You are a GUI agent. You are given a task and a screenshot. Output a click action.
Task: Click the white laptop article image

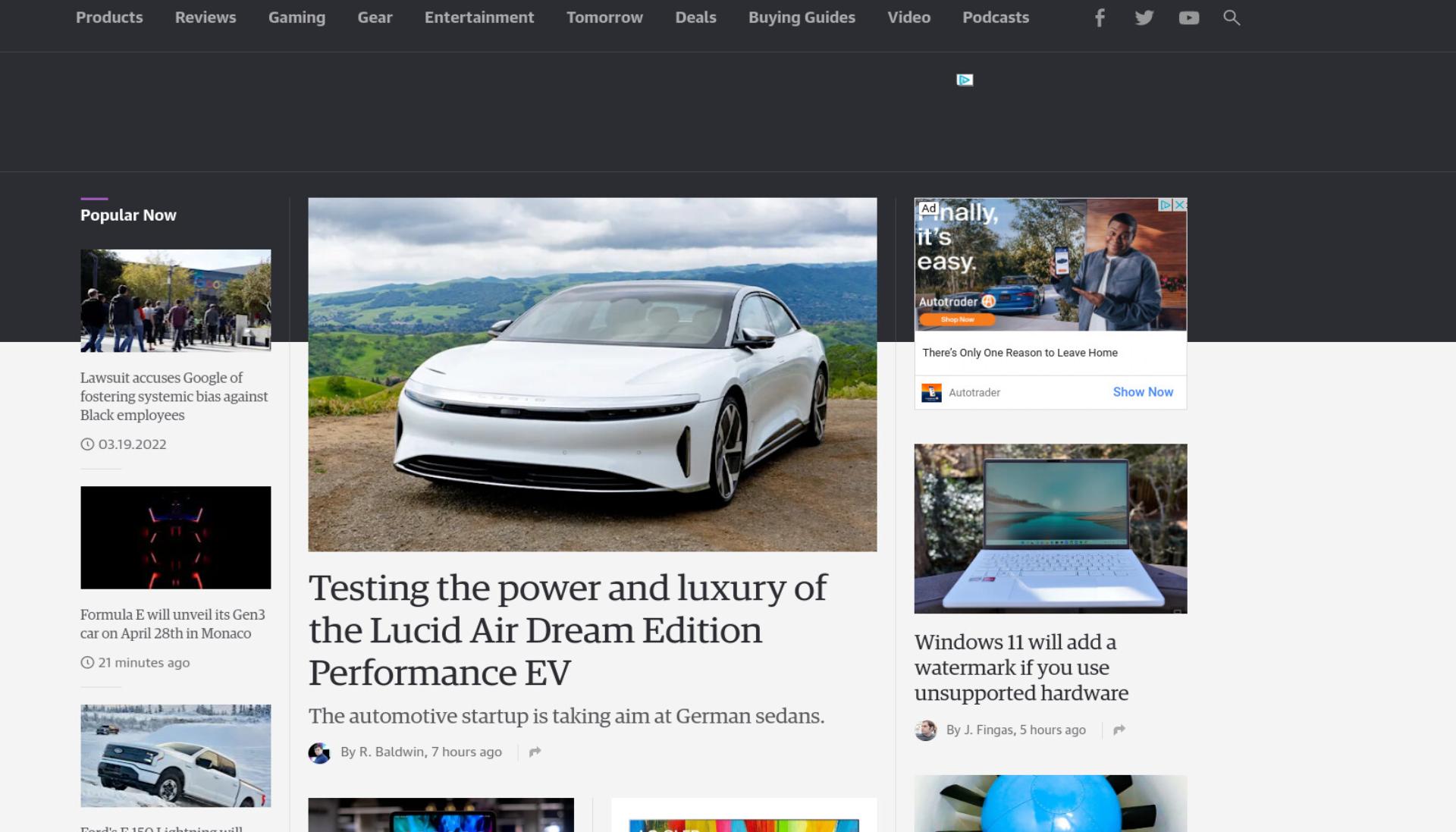click(1050, 529)
